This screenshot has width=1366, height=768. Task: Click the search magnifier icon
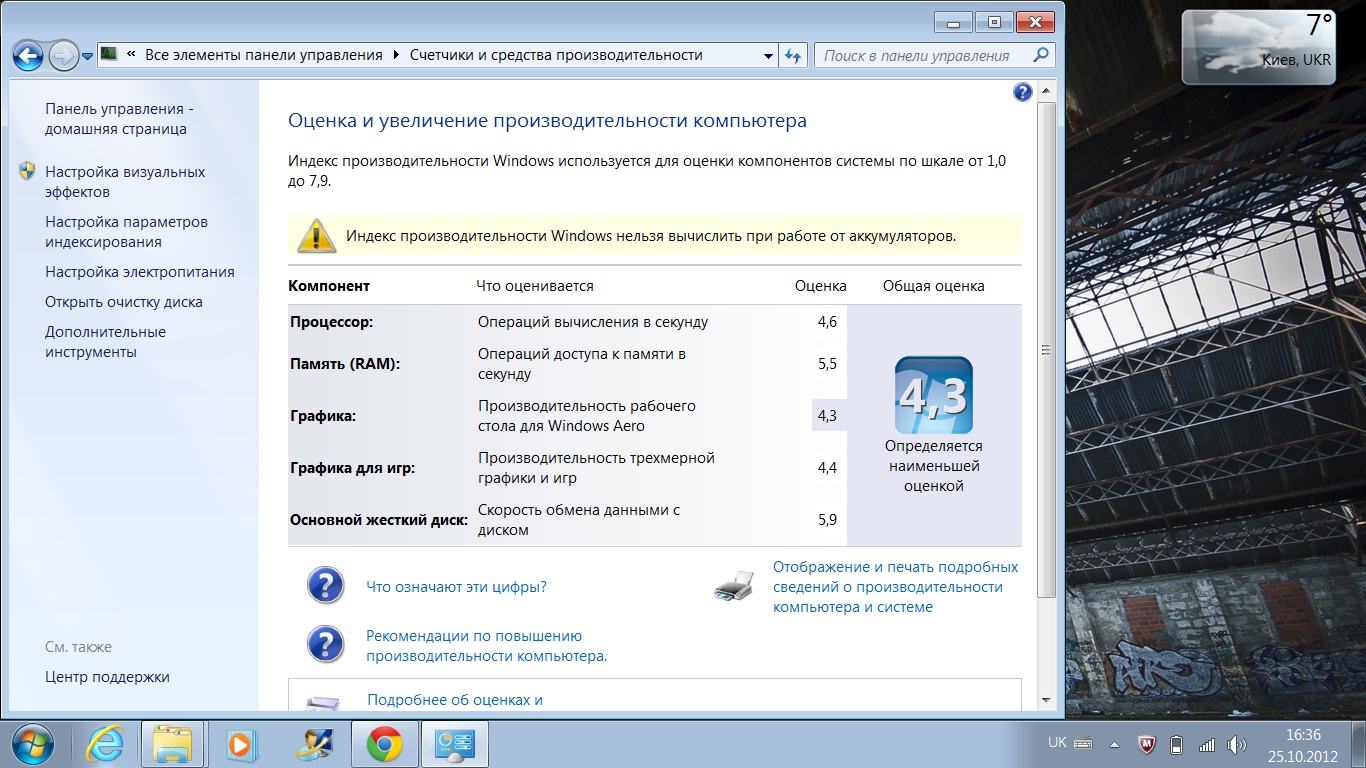coord(1041,55)
